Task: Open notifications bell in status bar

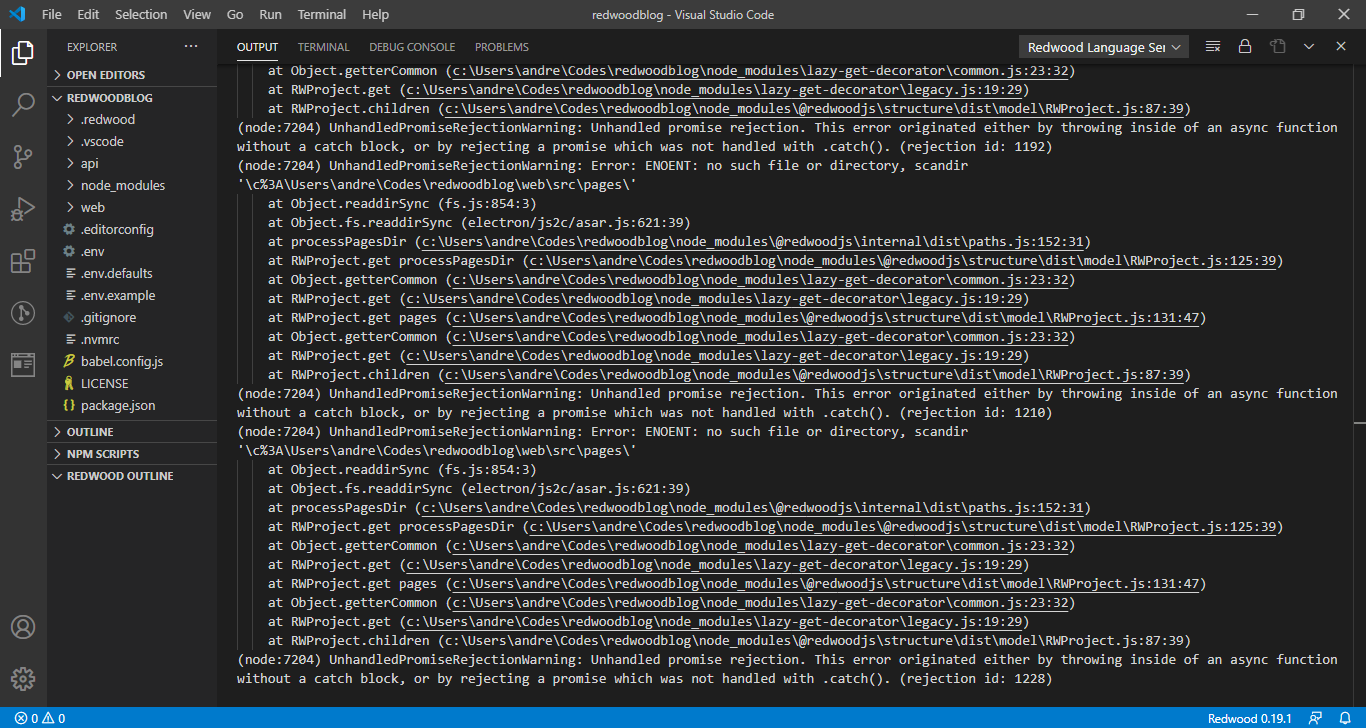Action: 1345,718
